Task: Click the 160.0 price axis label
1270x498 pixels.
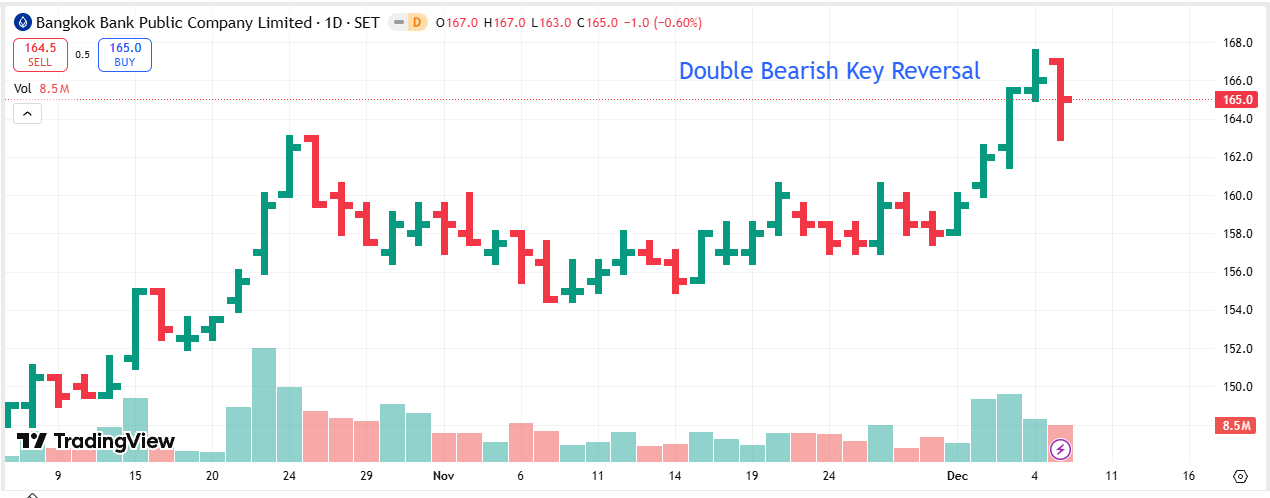Action: pos(1238,196)
